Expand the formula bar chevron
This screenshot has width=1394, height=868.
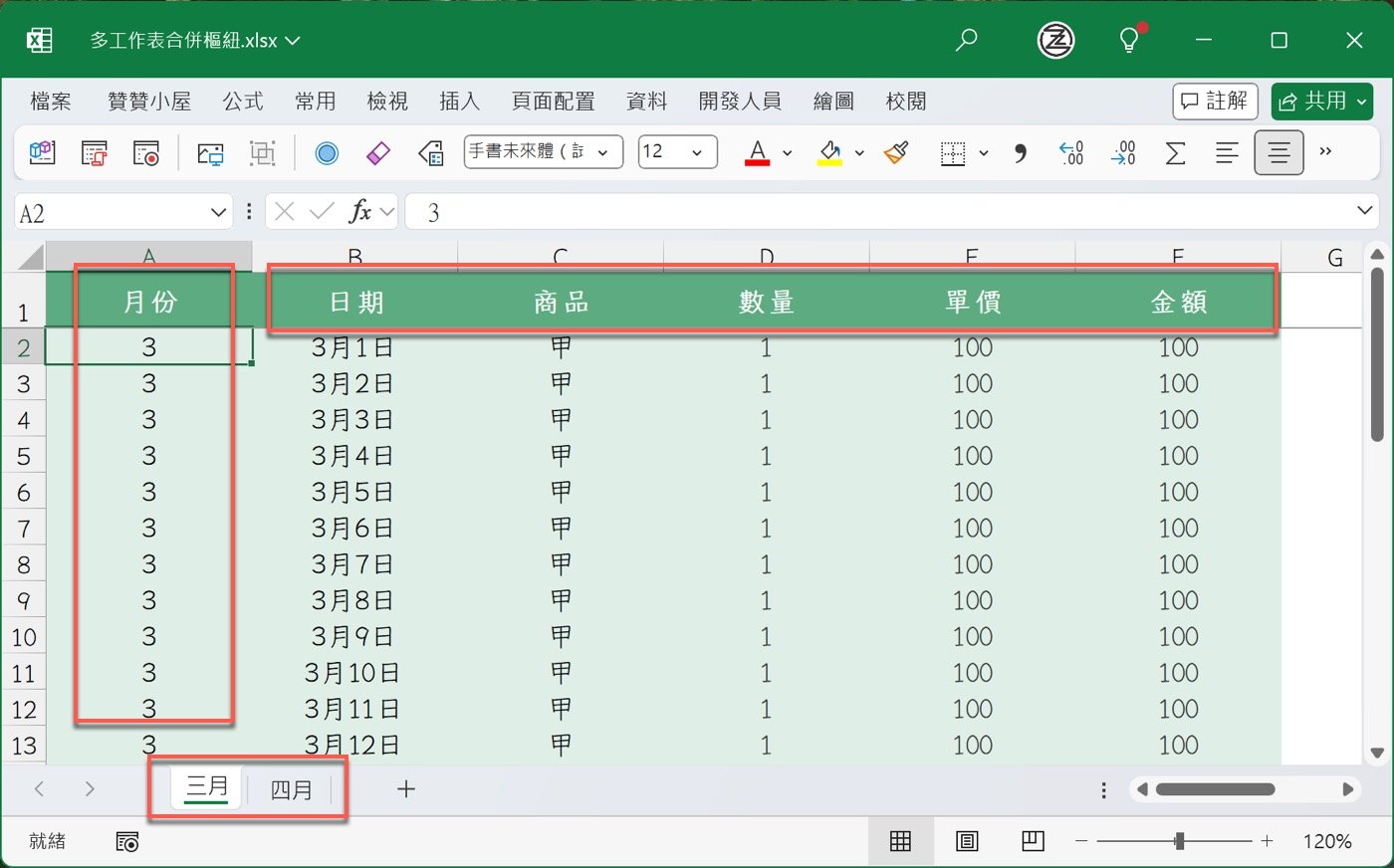point(1365,210)
